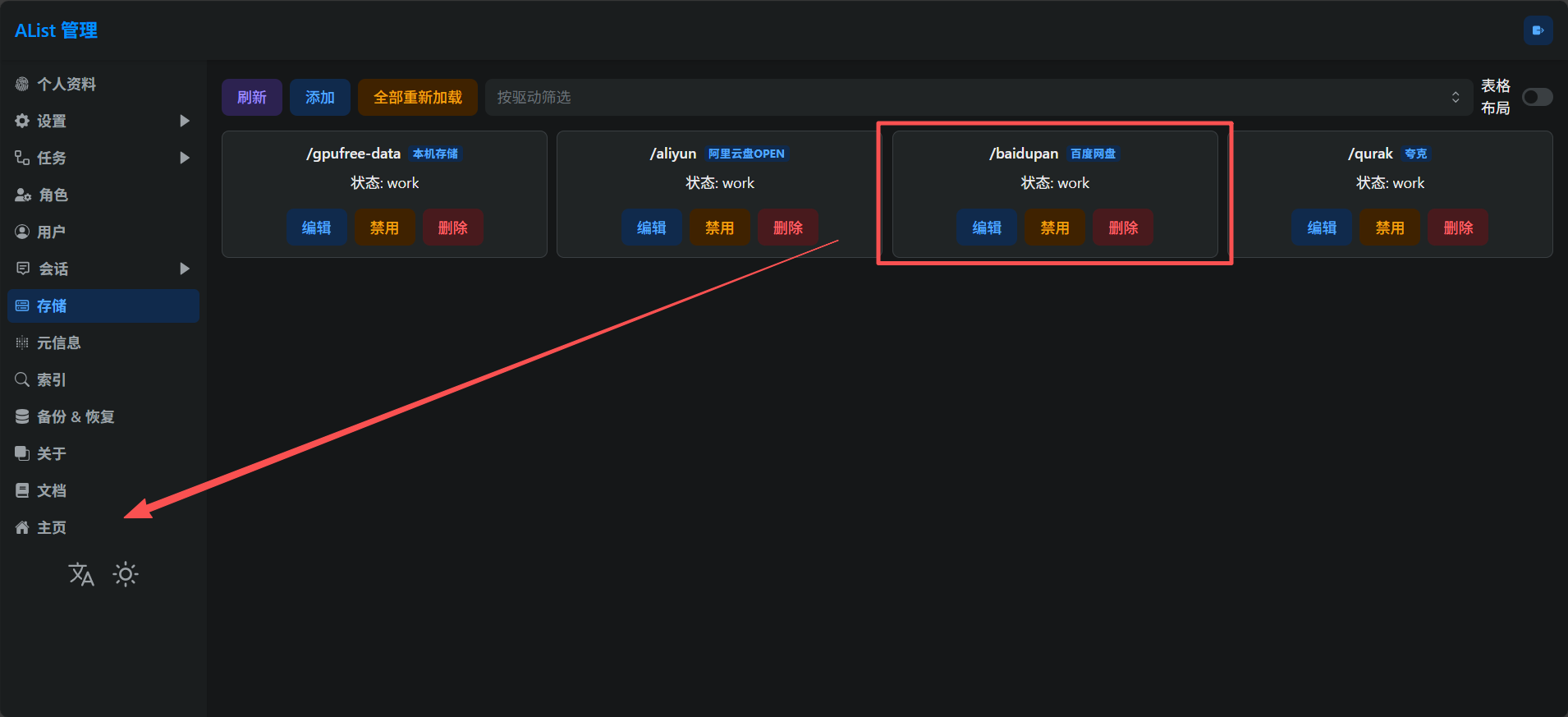The image size is (1568, 717).
Task: Click the 添加 add storage button
Action: coord(320,97)
